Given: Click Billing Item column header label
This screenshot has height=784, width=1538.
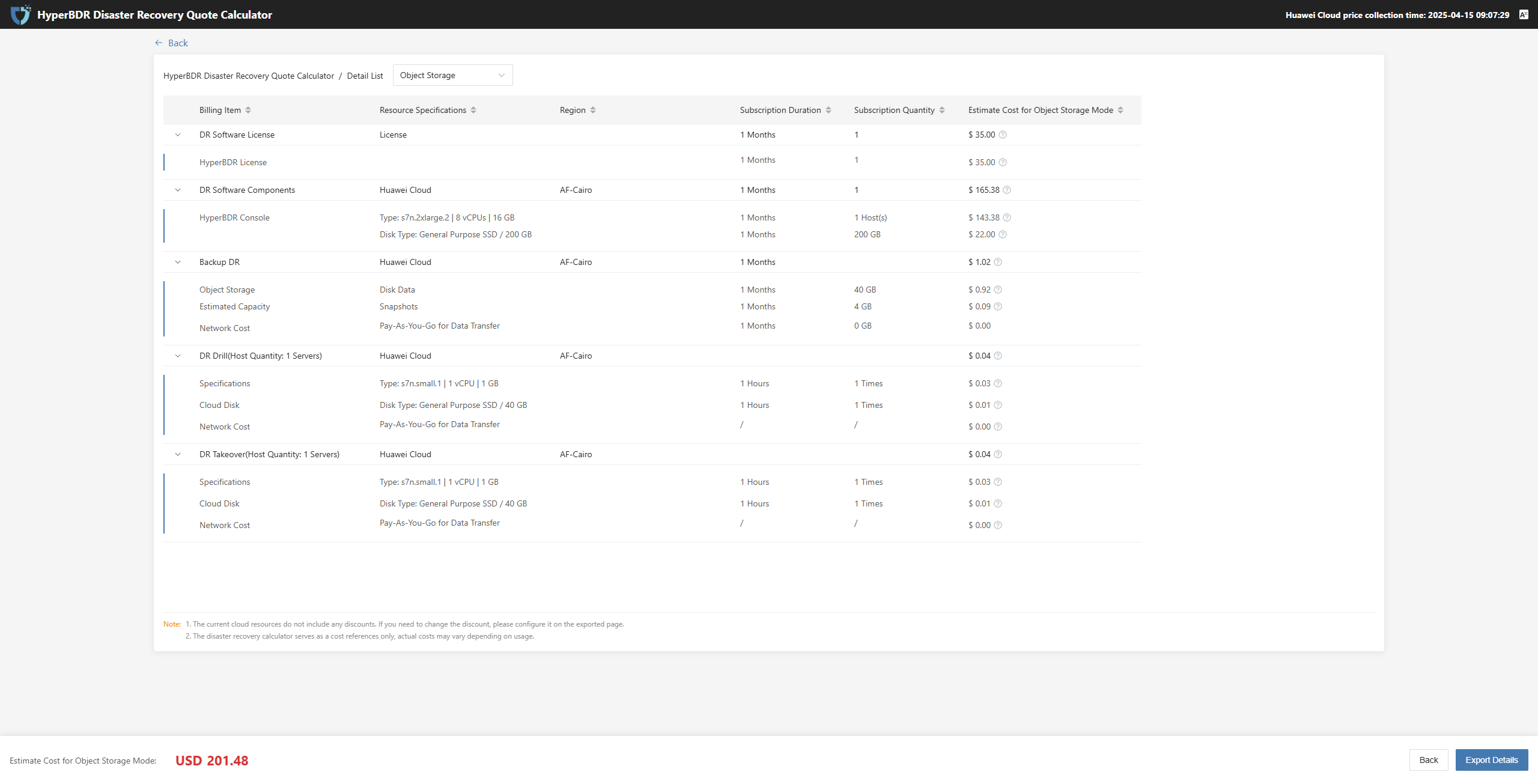Looking at the screenshot, I should 220,110.
